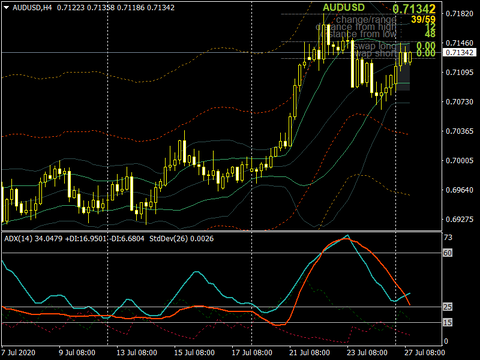Click price axis label 0.70730
The height and width of the screenshot is (360, 480).
(459, 102)
